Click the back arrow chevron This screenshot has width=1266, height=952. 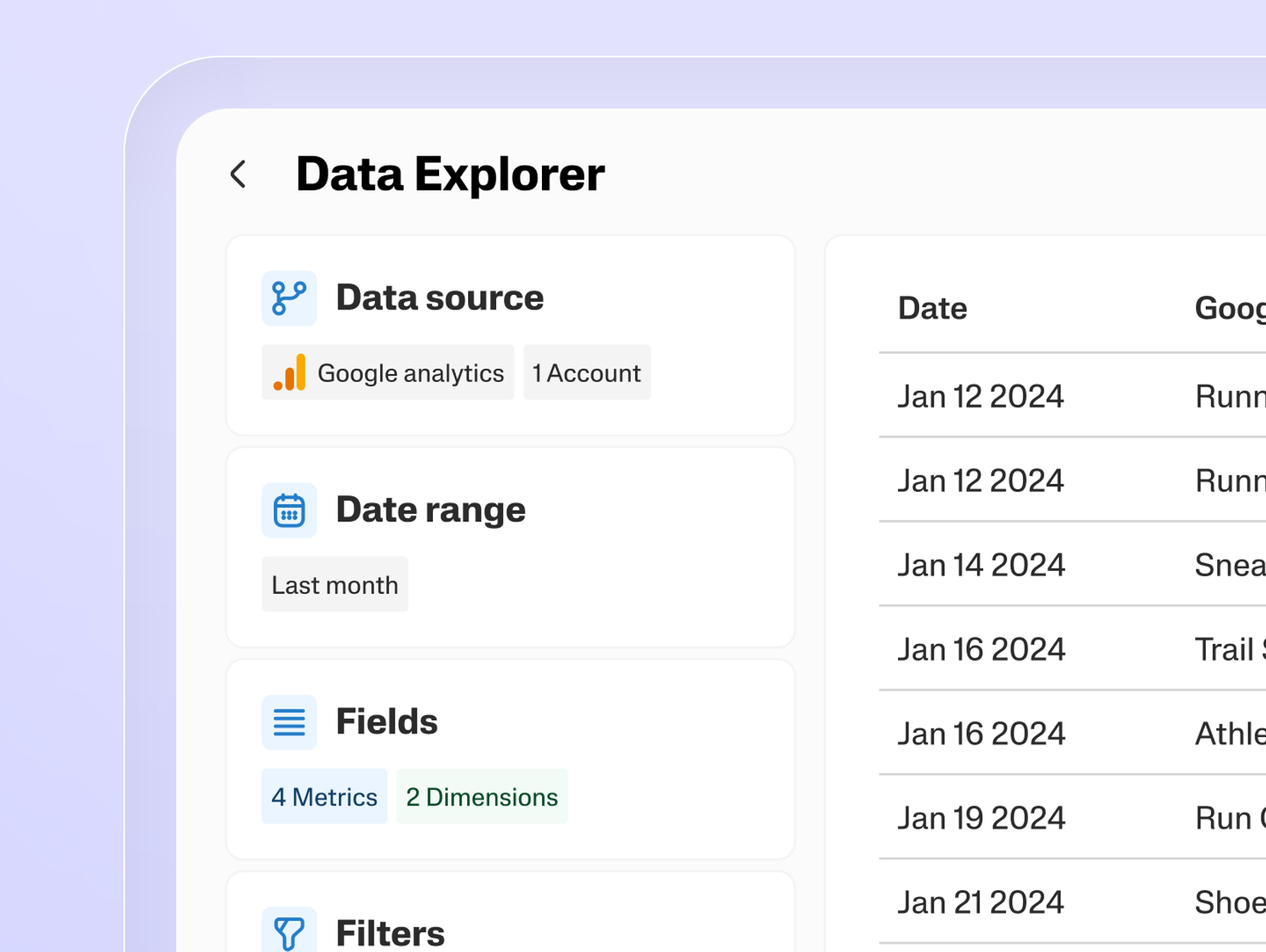click(x=239, y=175)
